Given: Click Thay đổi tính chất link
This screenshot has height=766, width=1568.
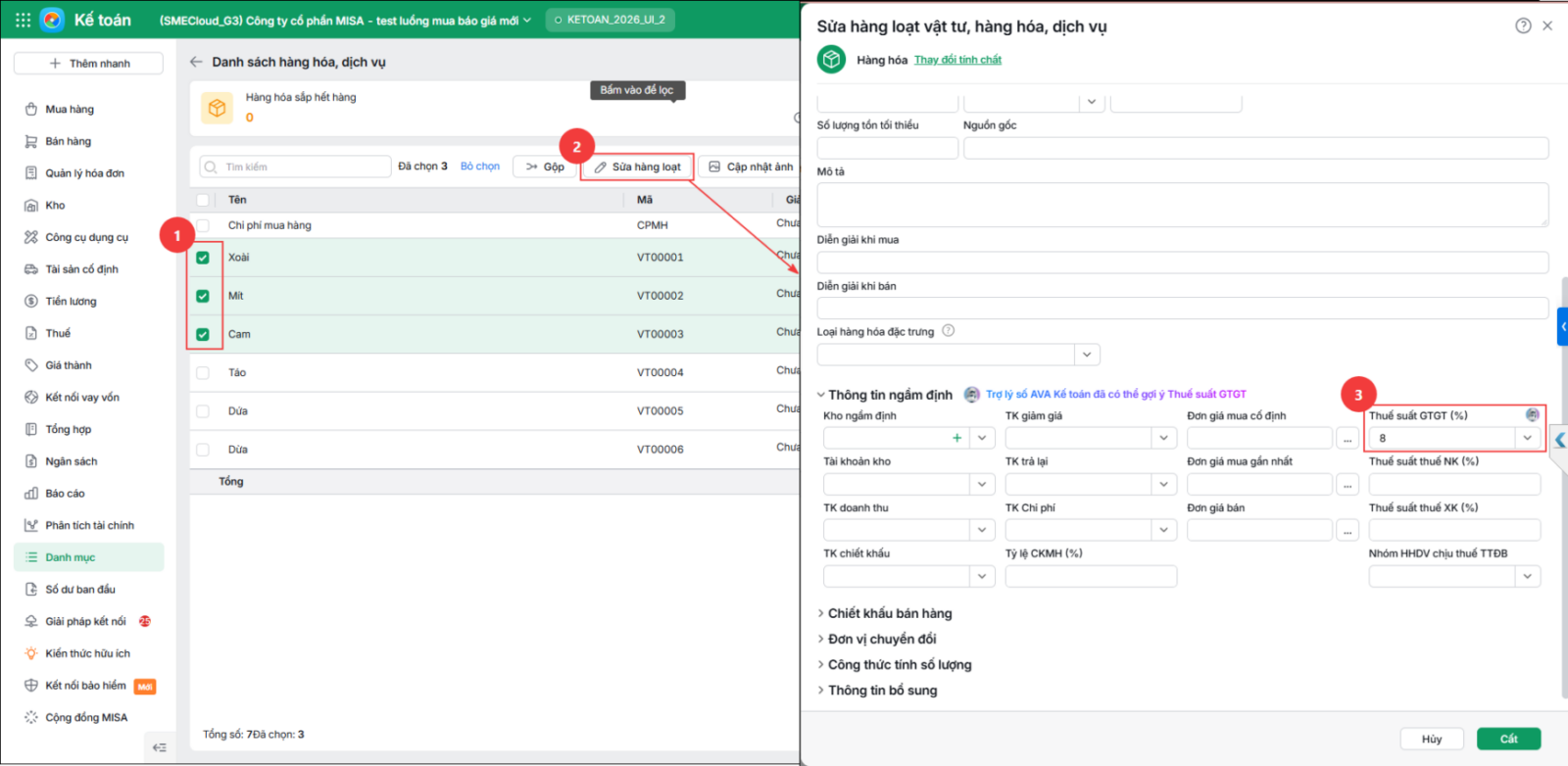Looking at the screenshot, I should point(957,60).
